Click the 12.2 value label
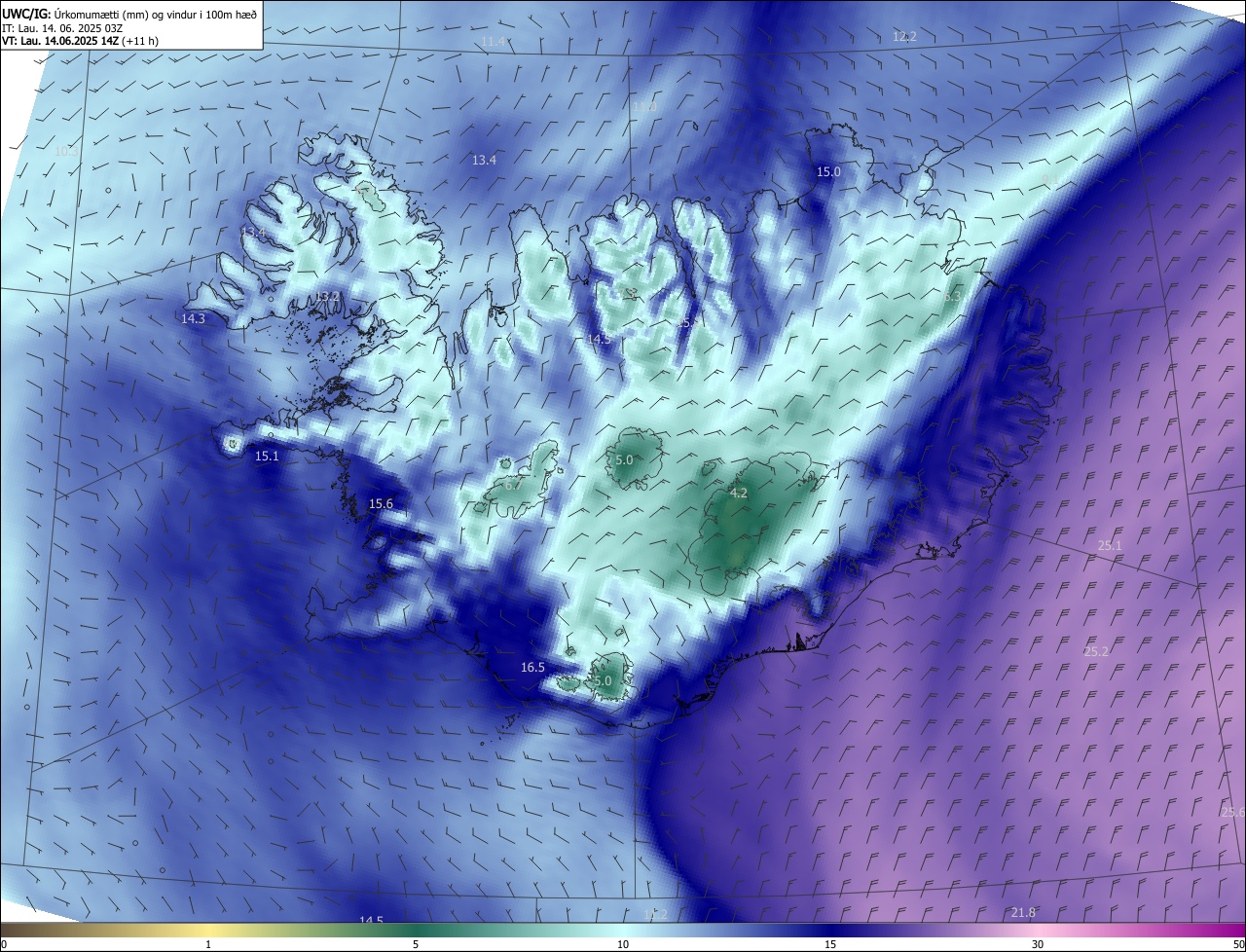Viewport: 1246px width, 952px height. (904, 36)
